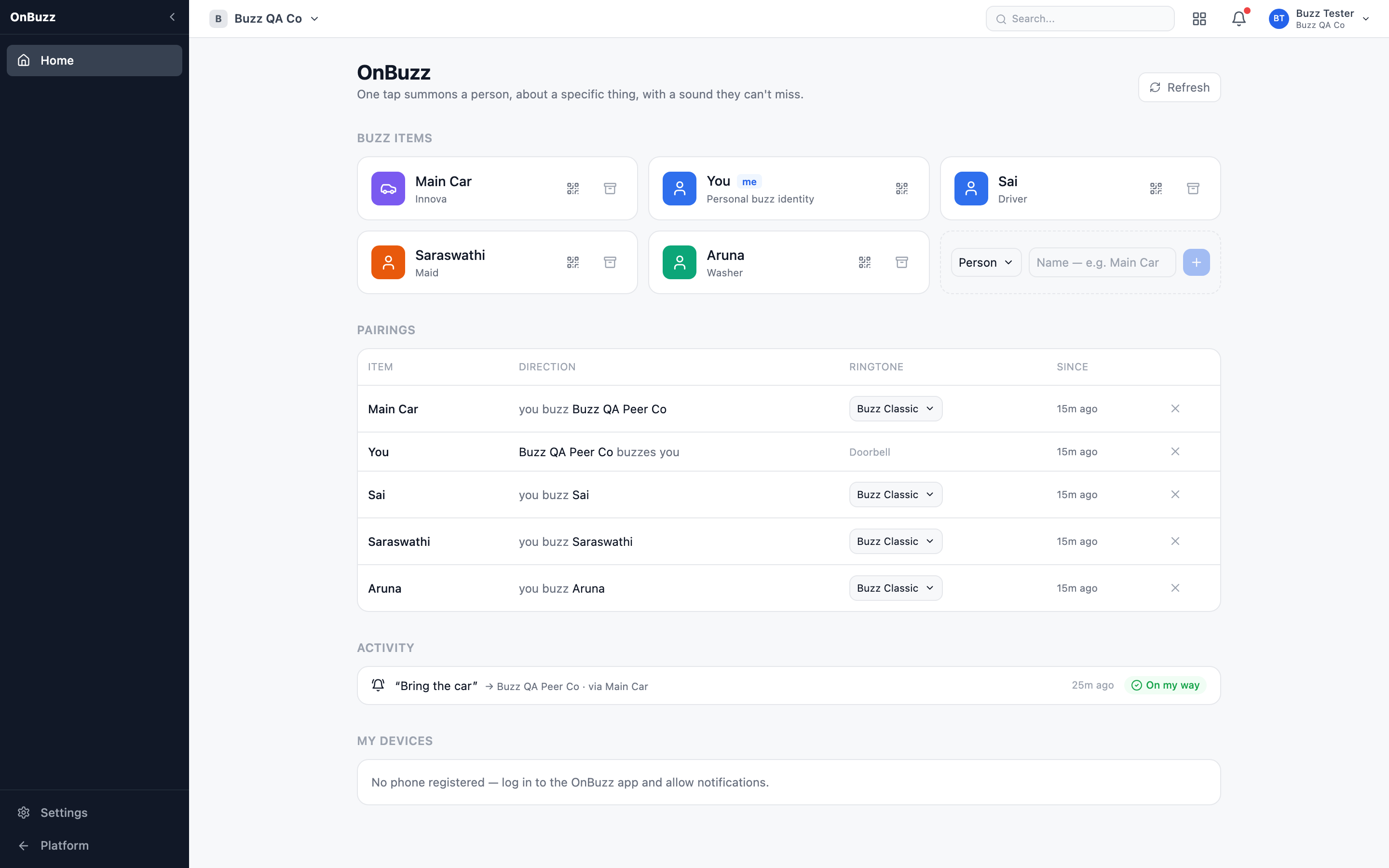Click the blue You person icon
The image size is (1389, 868).
(680, 188)
